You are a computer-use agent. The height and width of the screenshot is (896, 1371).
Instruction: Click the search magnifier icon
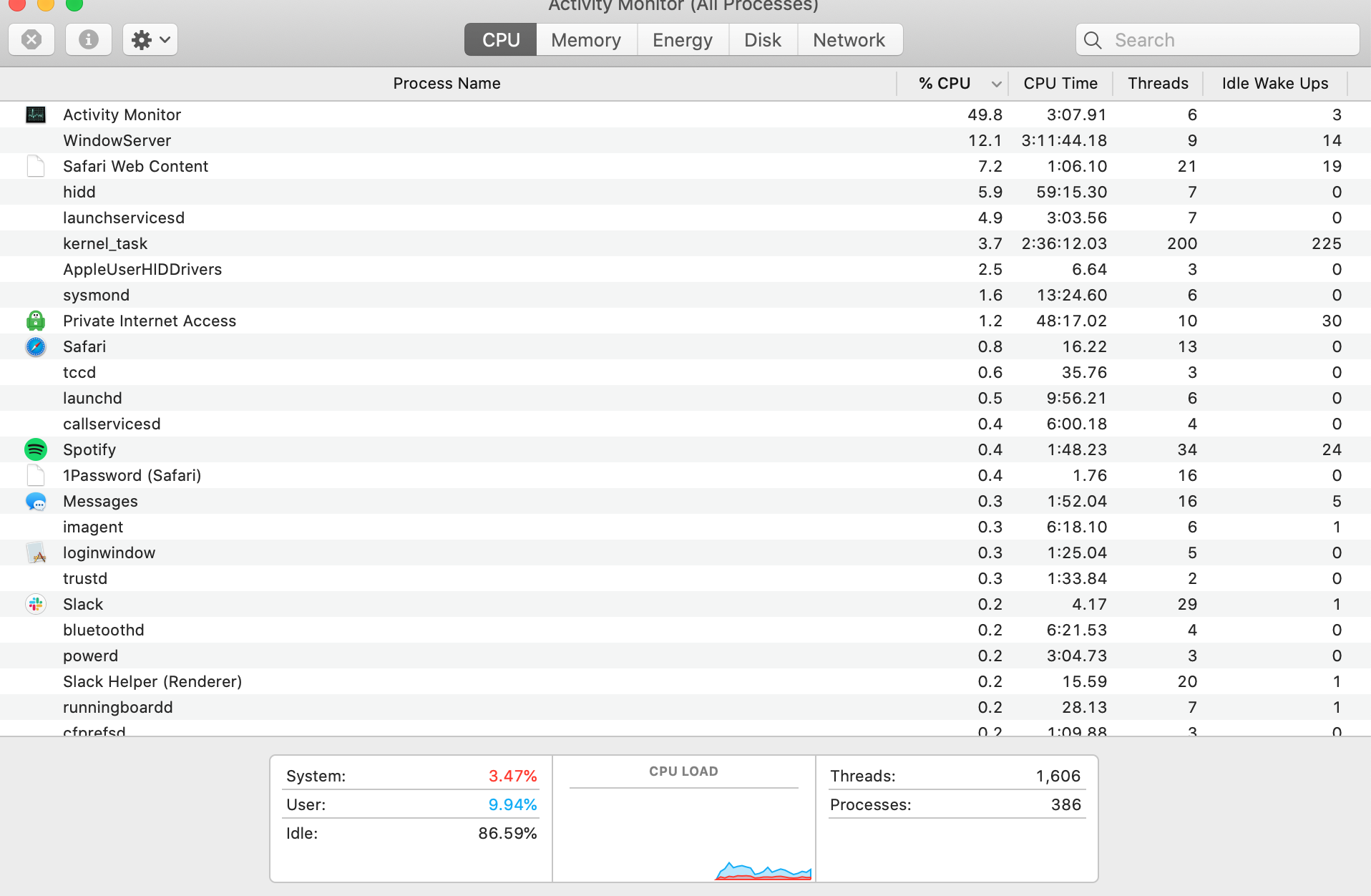[x=1093, y=40]
